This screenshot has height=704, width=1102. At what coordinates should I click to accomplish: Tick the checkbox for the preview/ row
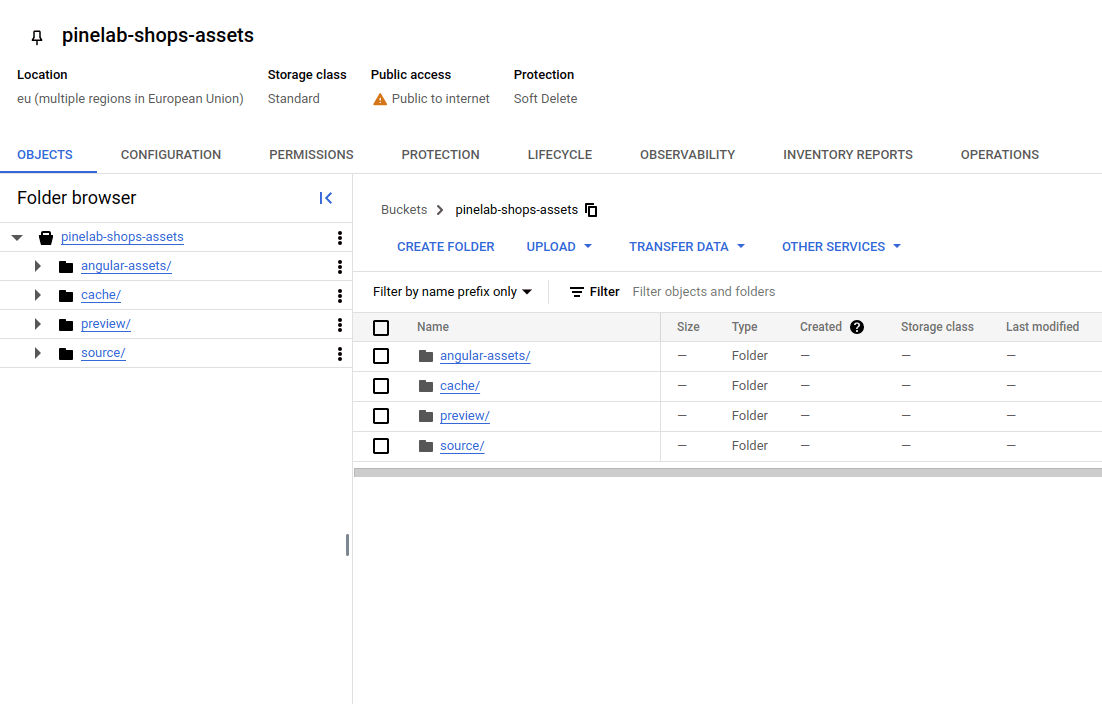click(381, 416)
